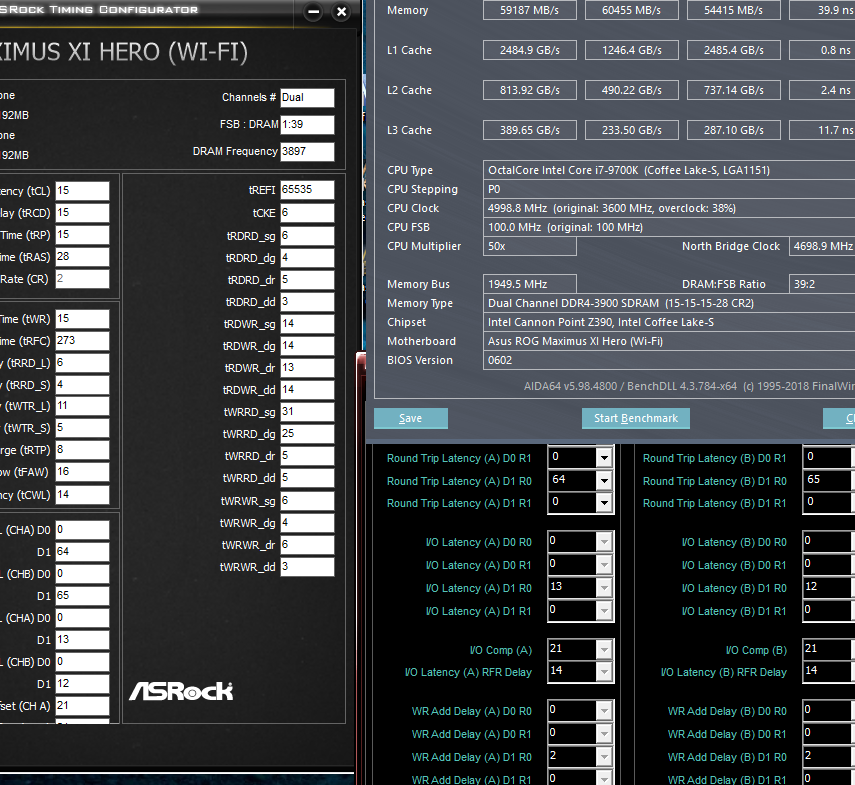This screenshot has height=785, width=855.
Task: Click the CPU Type field i7-9700K
Action: point(669,170)
